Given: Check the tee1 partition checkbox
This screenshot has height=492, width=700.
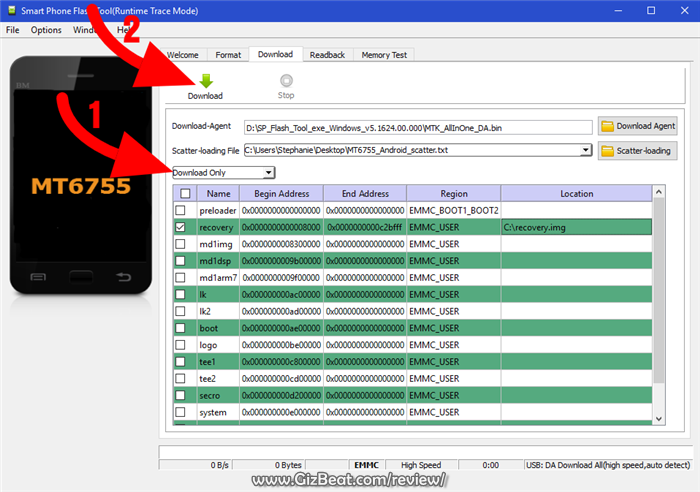Looking at the screenshot, I should pos(180,362).
